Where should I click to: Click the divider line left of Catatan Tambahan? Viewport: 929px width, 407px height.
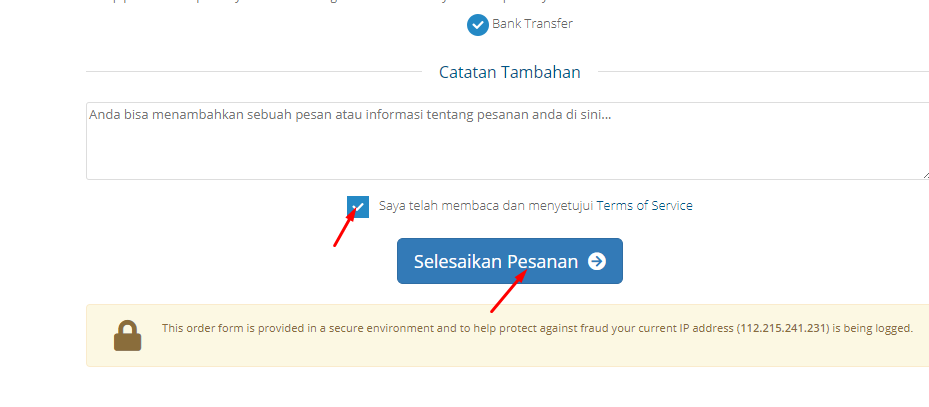click(x=254, y=72)
